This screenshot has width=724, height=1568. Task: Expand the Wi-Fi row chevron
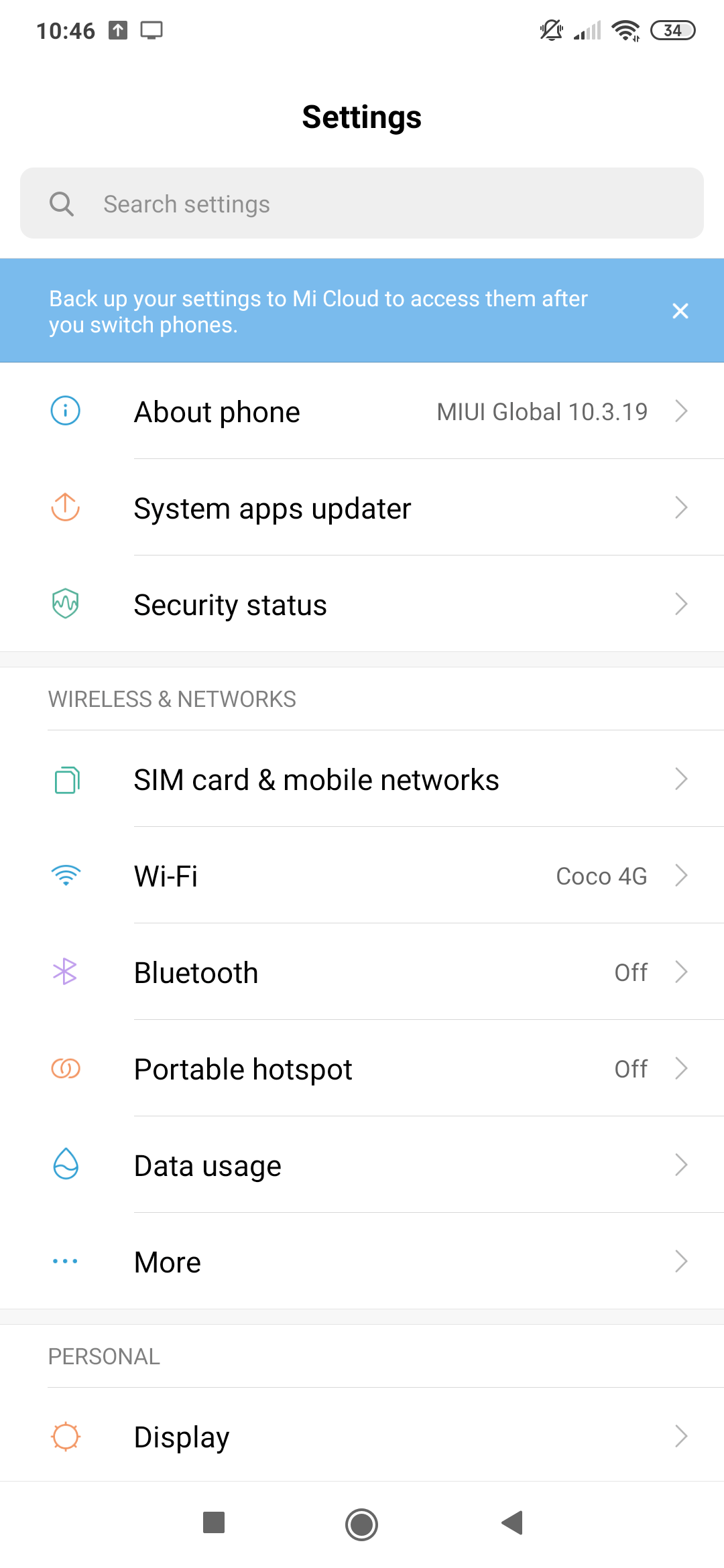tap(681, 875)
